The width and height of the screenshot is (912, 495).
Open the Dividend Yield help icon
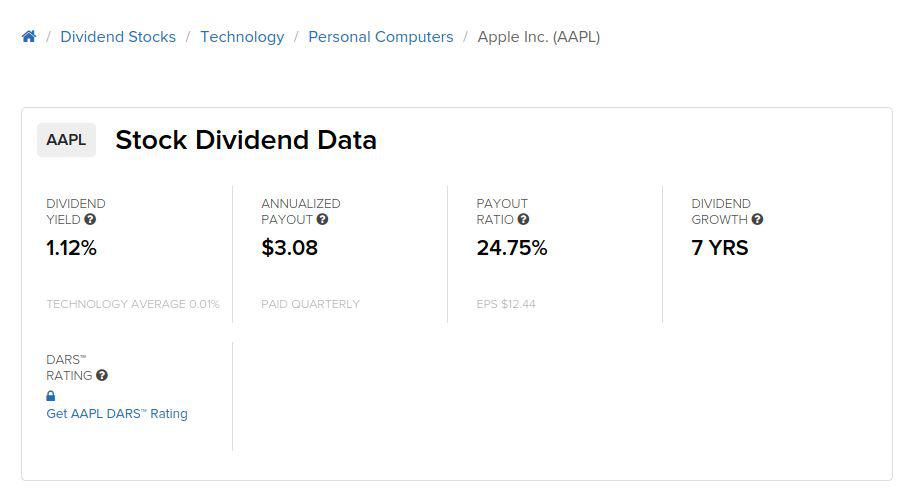pyautogui.click(x=90, y=219)
